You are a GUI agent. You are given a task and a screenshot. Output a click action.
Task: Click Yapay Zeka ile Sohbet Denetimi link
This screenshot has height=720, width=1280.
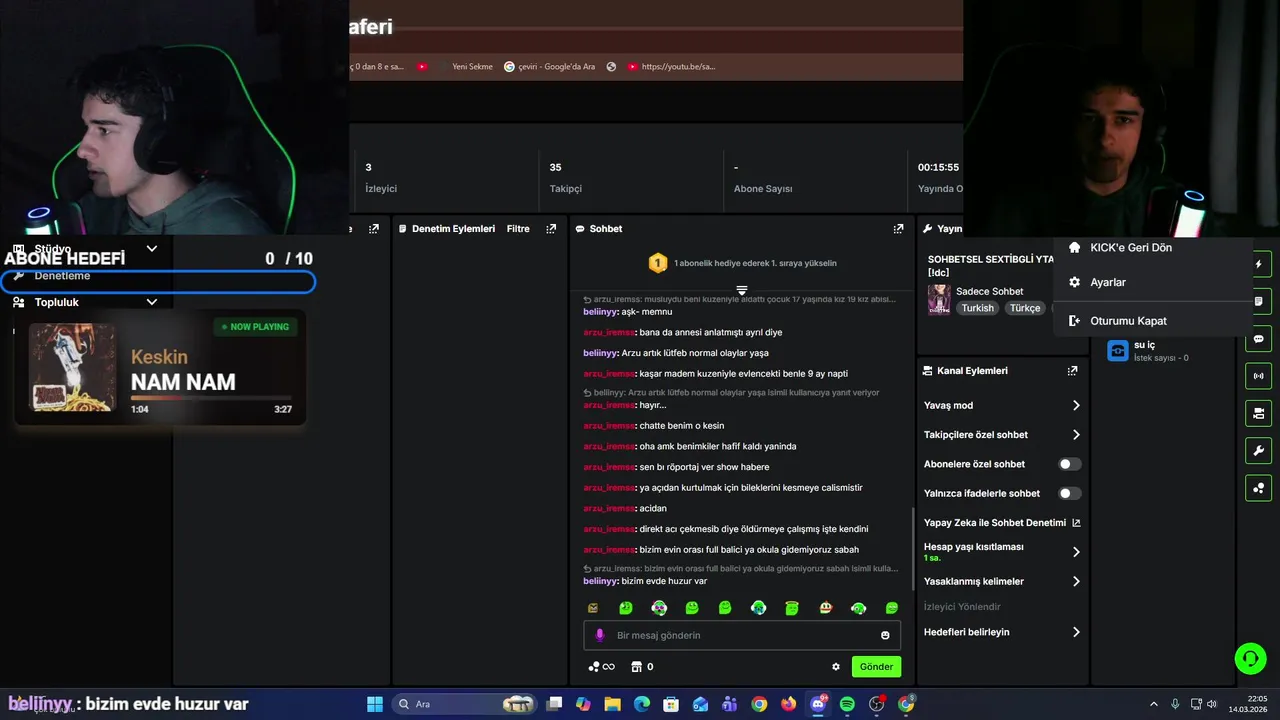click(x=995, y=523)
